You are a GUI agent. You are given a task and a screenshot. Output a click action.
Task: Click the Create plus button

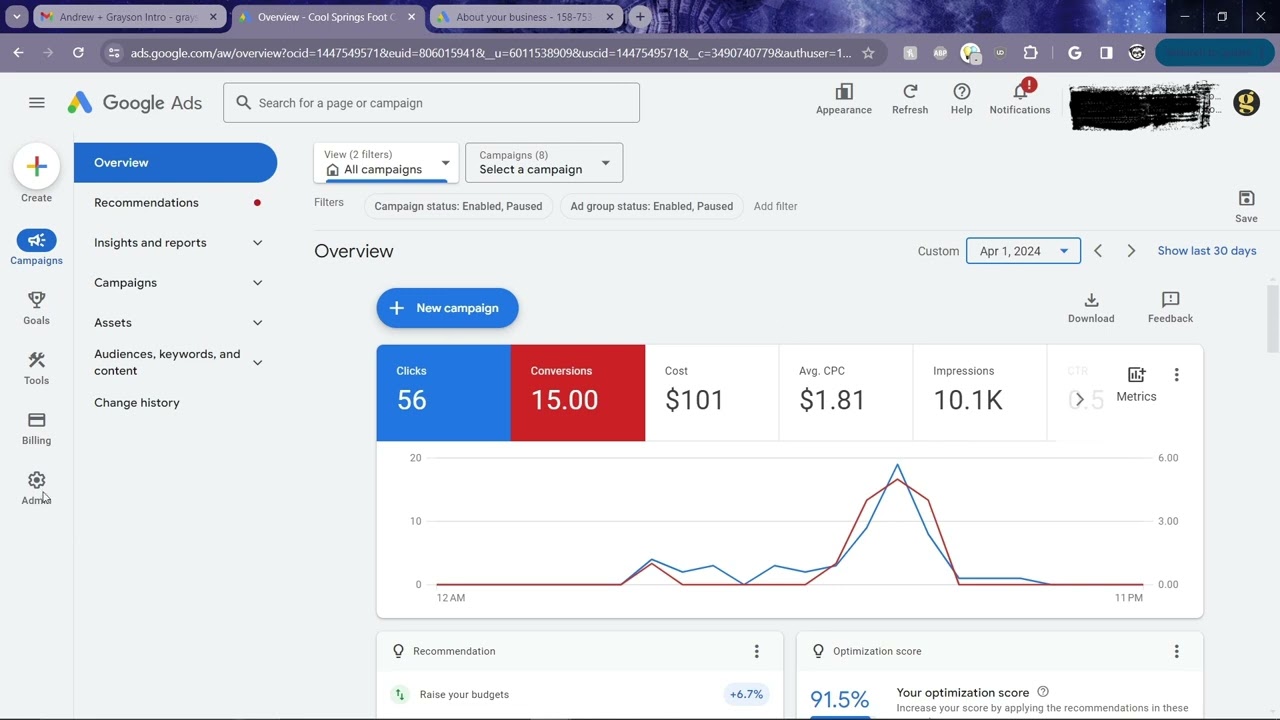click(37, 167)
